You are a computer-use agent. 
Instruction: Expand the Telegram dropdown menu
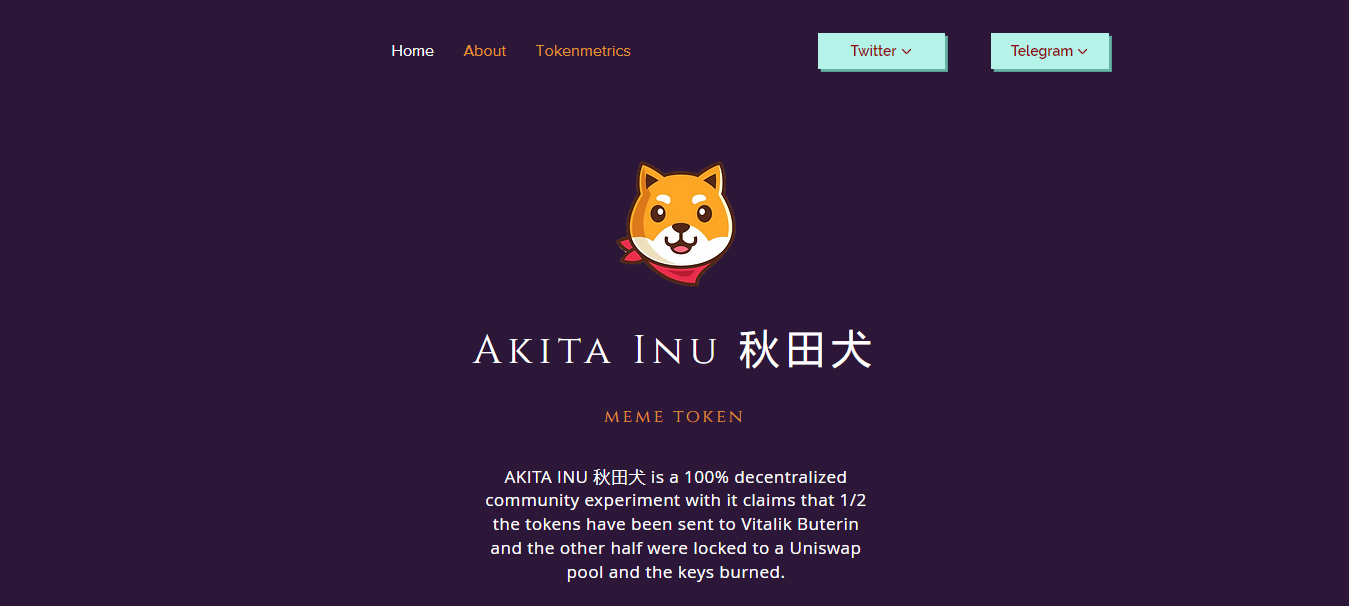pyautogui.click(x=1049, y=51)
